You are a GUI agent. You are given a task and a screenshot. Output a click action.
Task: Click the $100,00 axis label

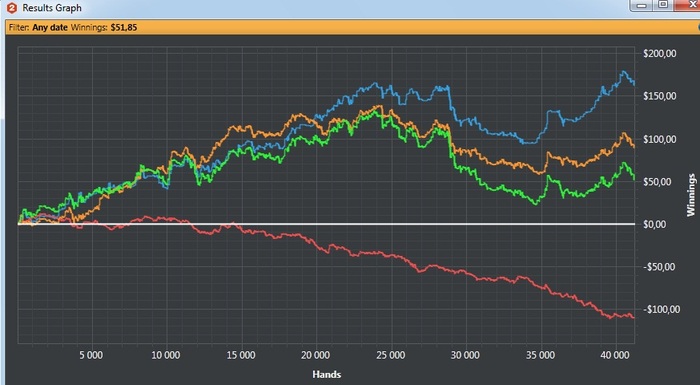[660, 139]
